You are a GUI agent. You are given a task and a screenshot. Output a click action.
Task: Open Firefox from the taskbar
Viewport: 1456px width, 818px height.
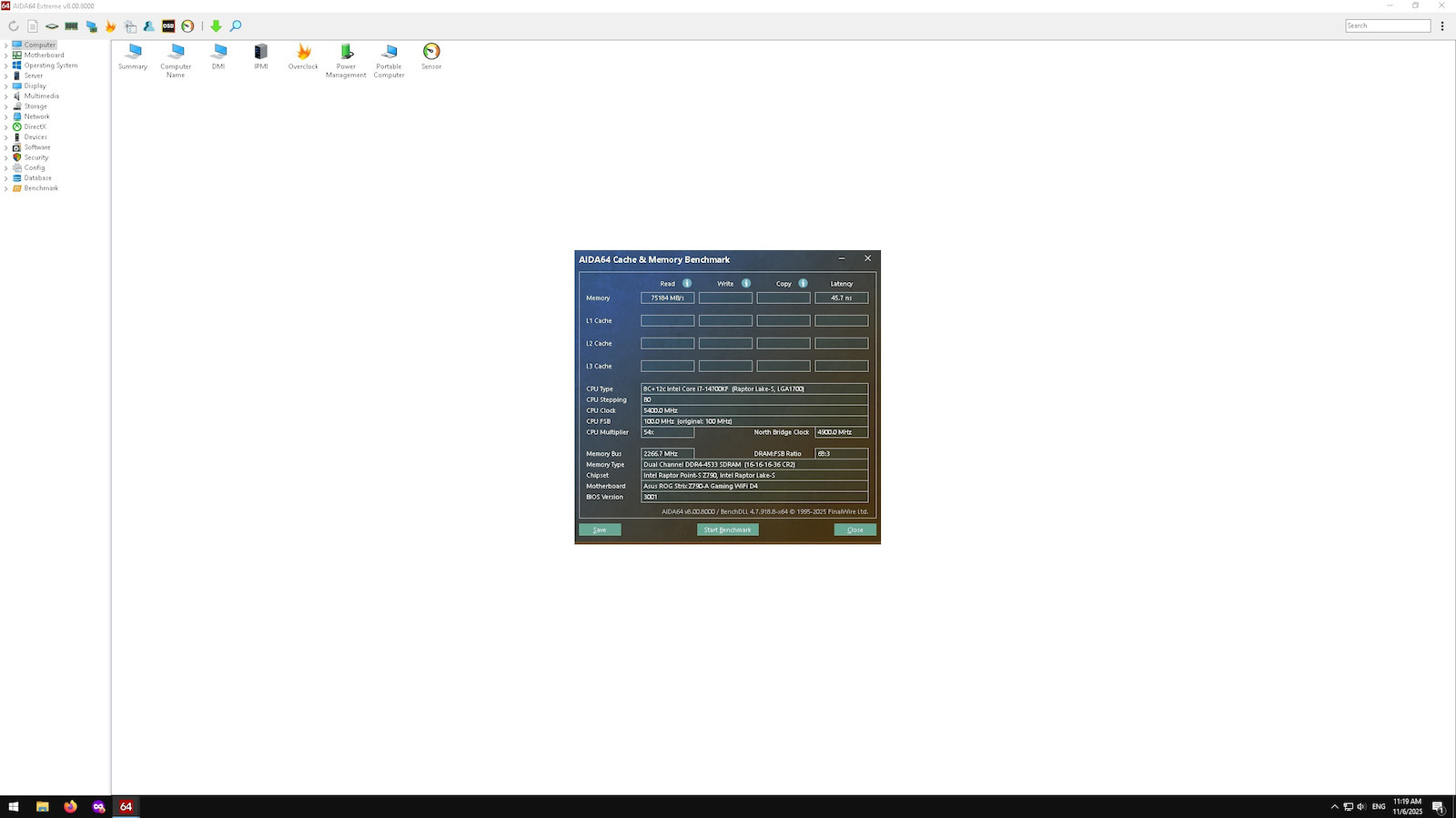[x=70, y=806]
